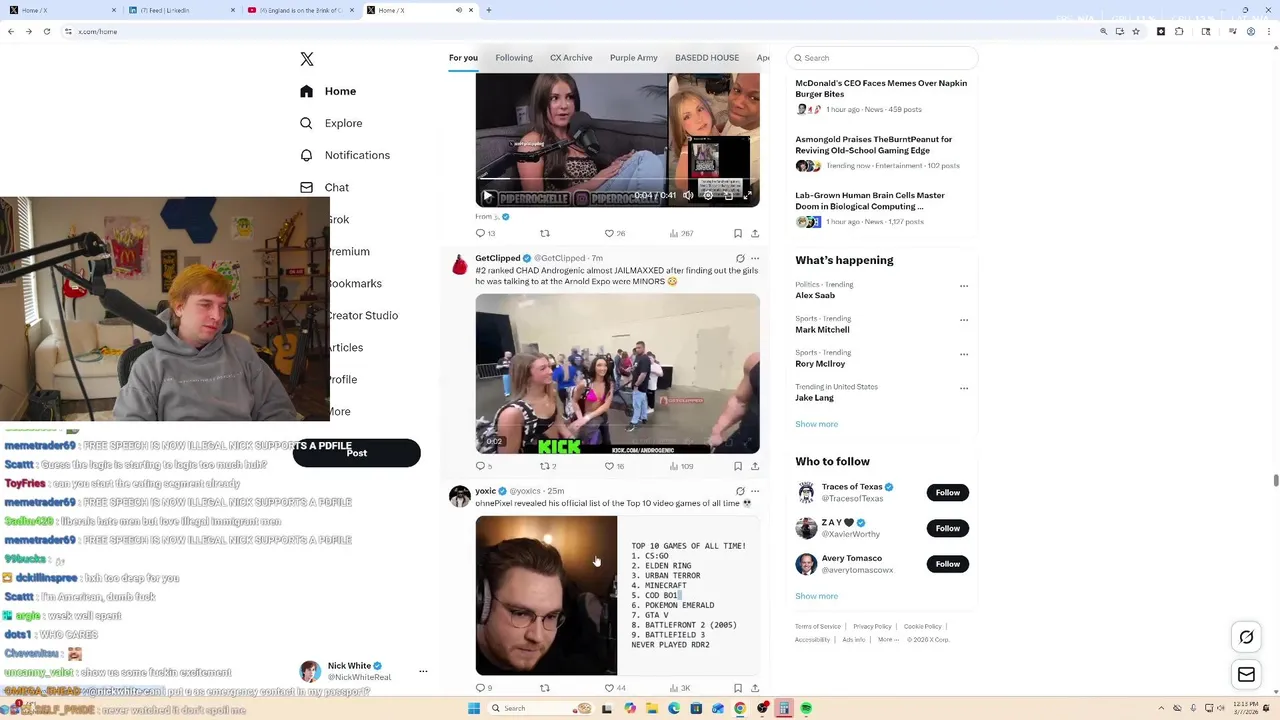Viewport: 1280px width, 720px height.
Task: Open File Explorer from the taskbar
Action: 651,708
